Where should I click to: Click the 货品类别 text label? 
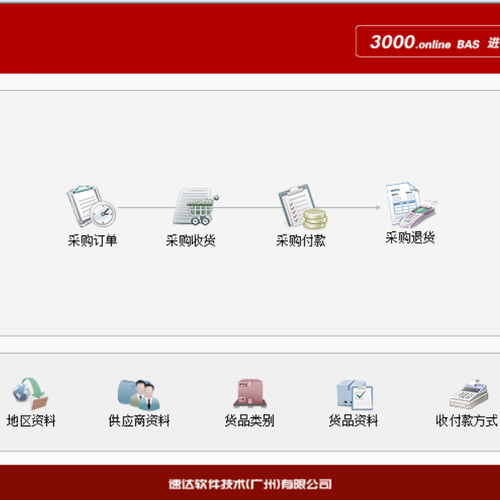(250, 421)
